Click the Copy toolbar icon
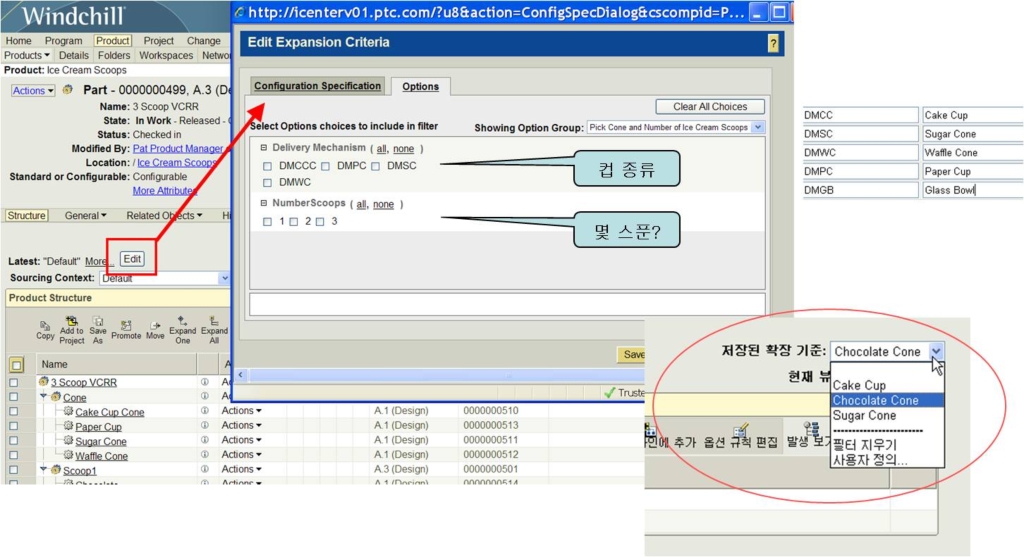 click(44, 325)
